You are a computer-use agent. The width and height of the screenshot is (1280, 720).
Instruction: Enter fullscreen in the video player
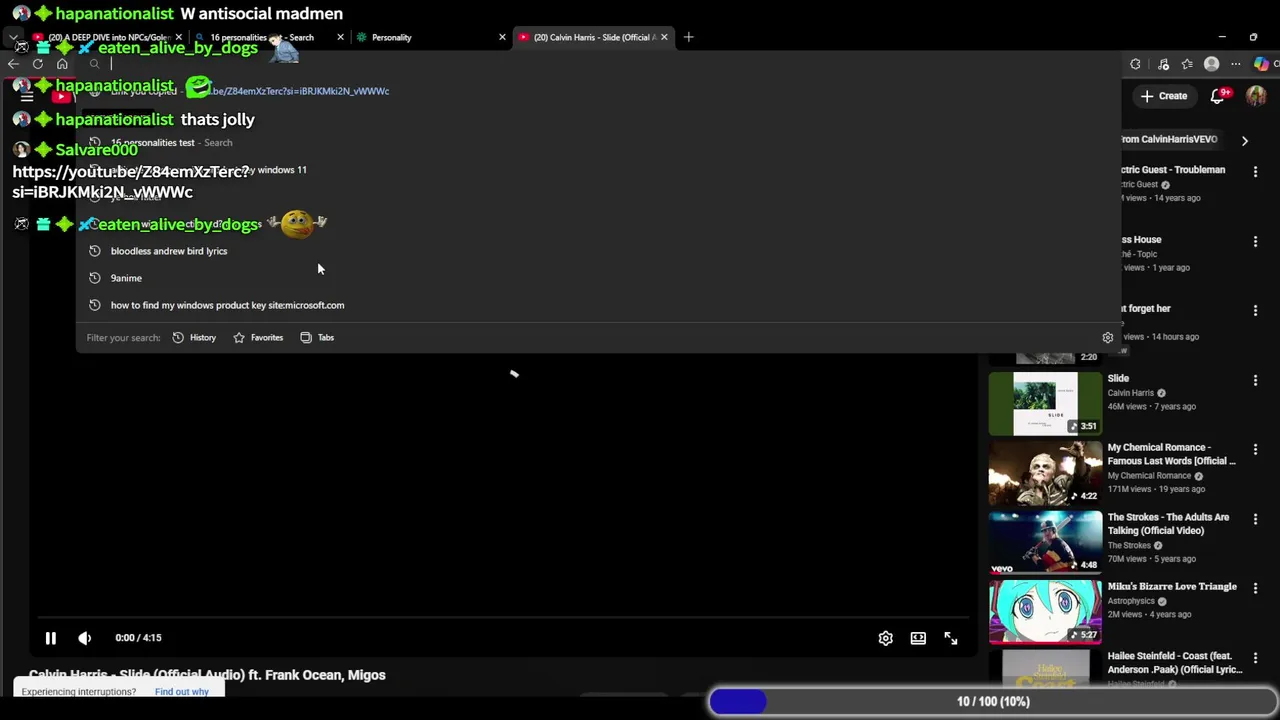click(x=951, y=638)
